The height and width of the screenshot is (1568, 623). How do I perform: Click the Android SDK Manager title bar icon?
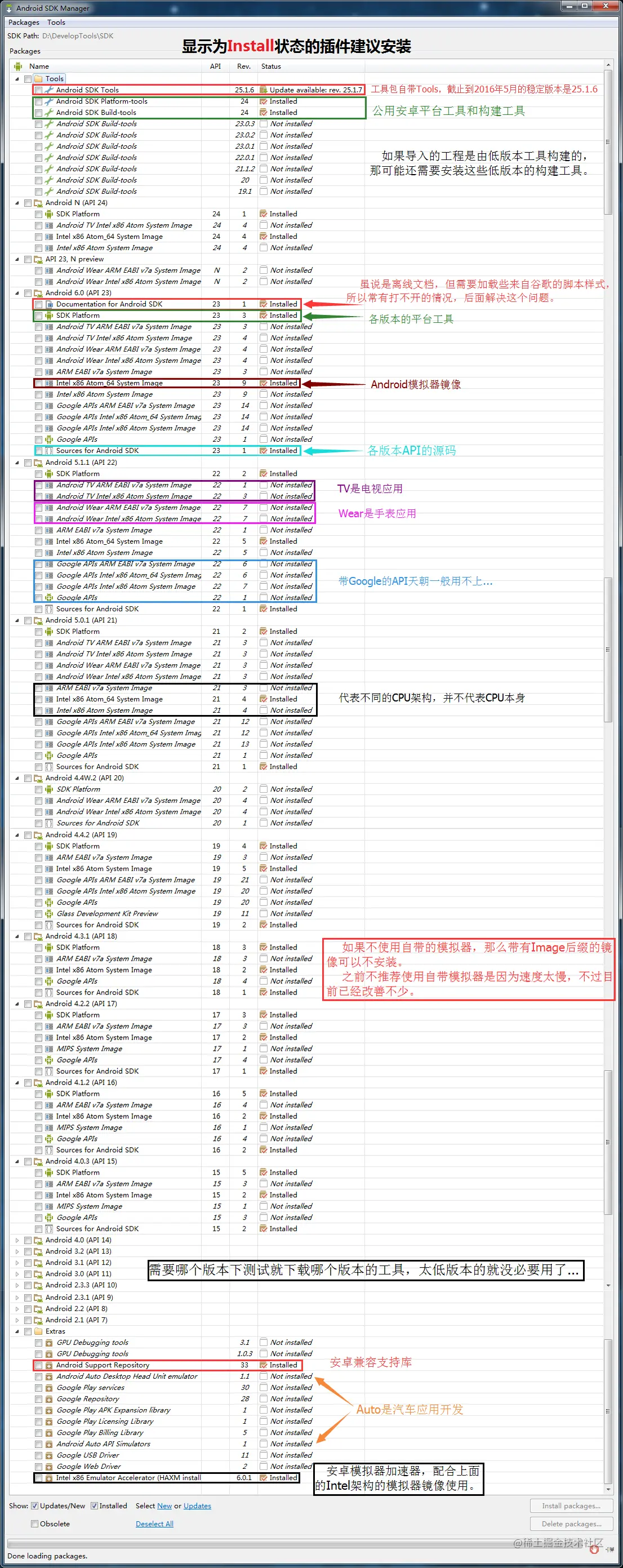point(8,8)
